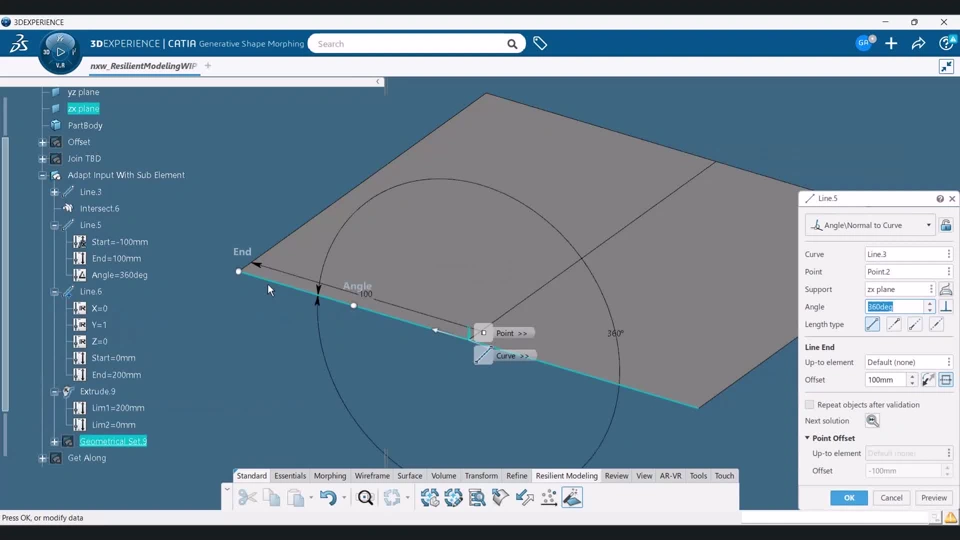Enable Repeat objects after validation checkbox
Screen dimensions: 960x540
point(809,405)
